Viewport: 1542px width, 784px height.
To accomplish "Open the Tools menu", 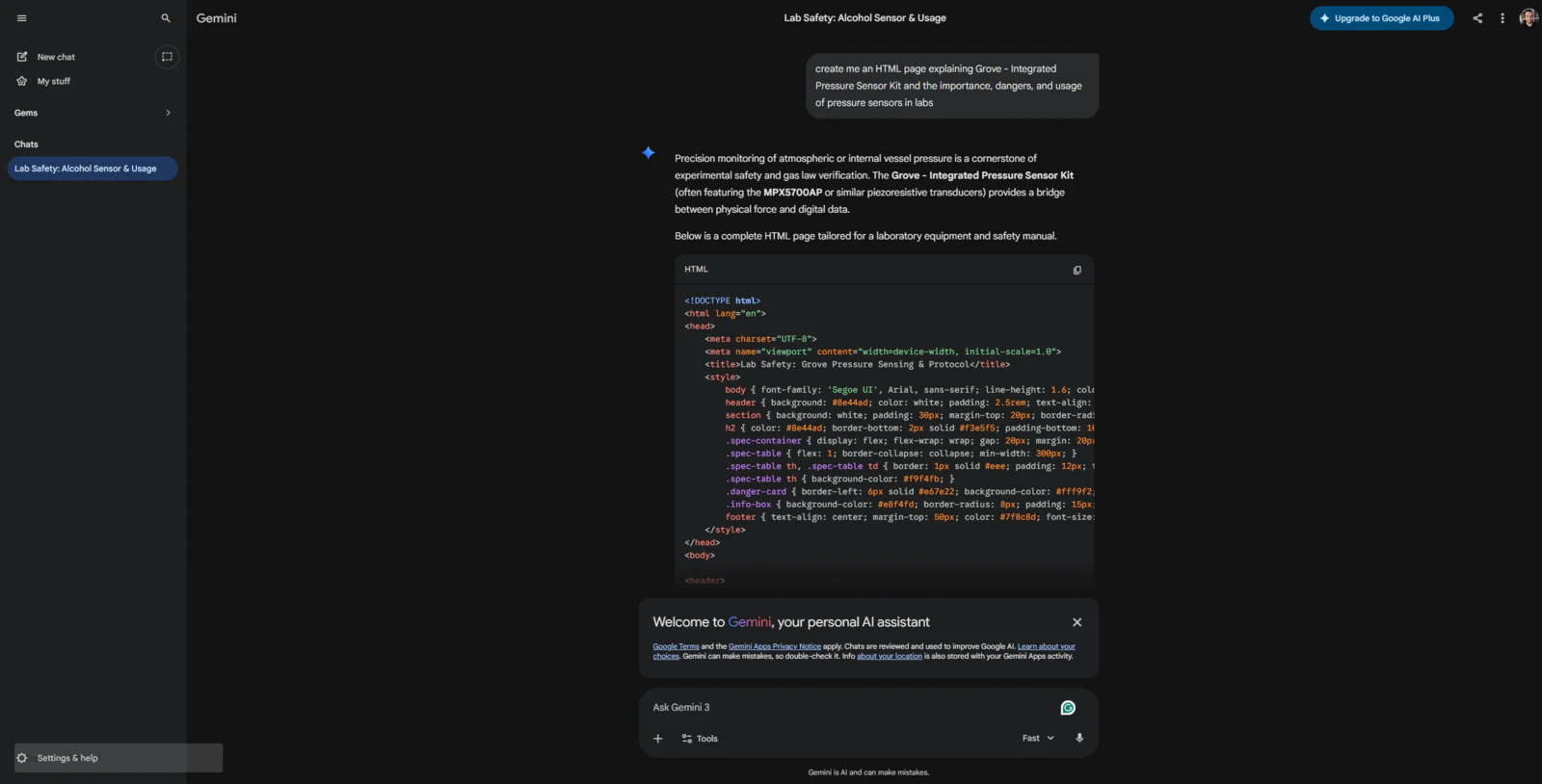I will click(700, 739).
